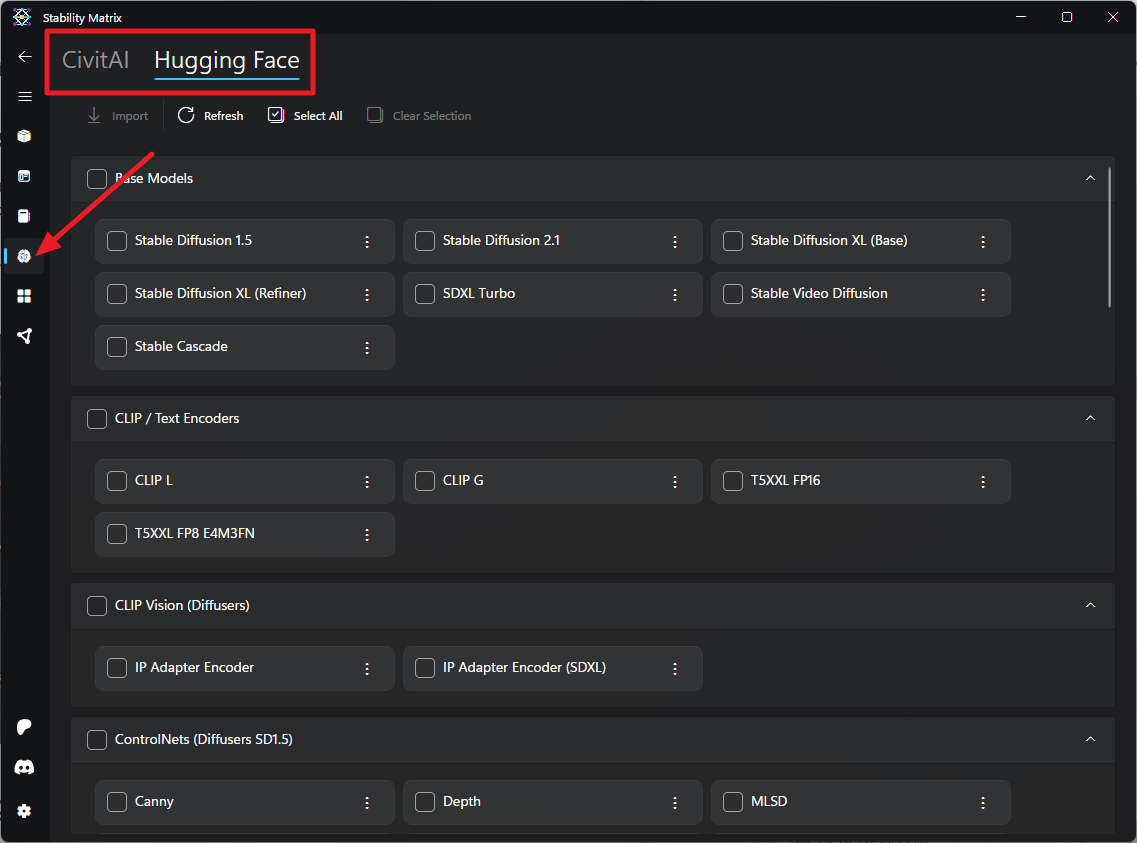The height and width of the screenshot is (843, 1137).
Task: Click the 'MLSD' label
Action: click(x=769, y=802)
